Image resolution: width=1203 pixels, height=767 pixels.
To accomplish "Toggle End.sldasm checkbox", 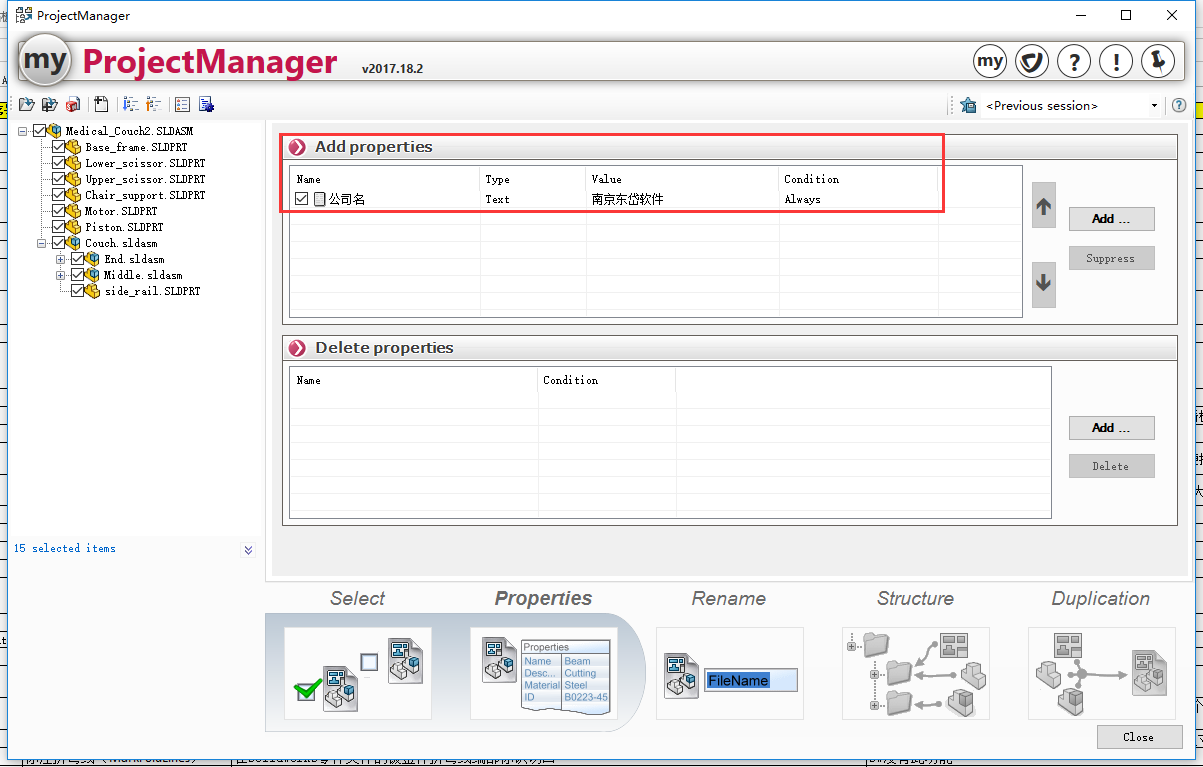I will click(77, 259).
